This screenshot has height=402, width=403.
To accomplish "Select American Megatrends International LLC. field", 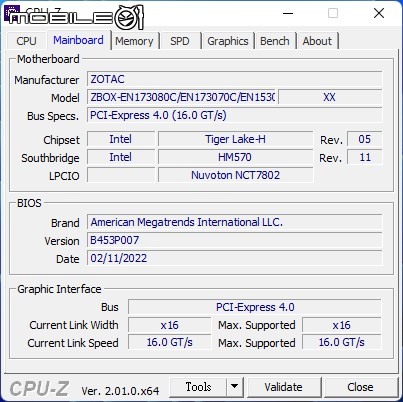I will coord(235,222).
